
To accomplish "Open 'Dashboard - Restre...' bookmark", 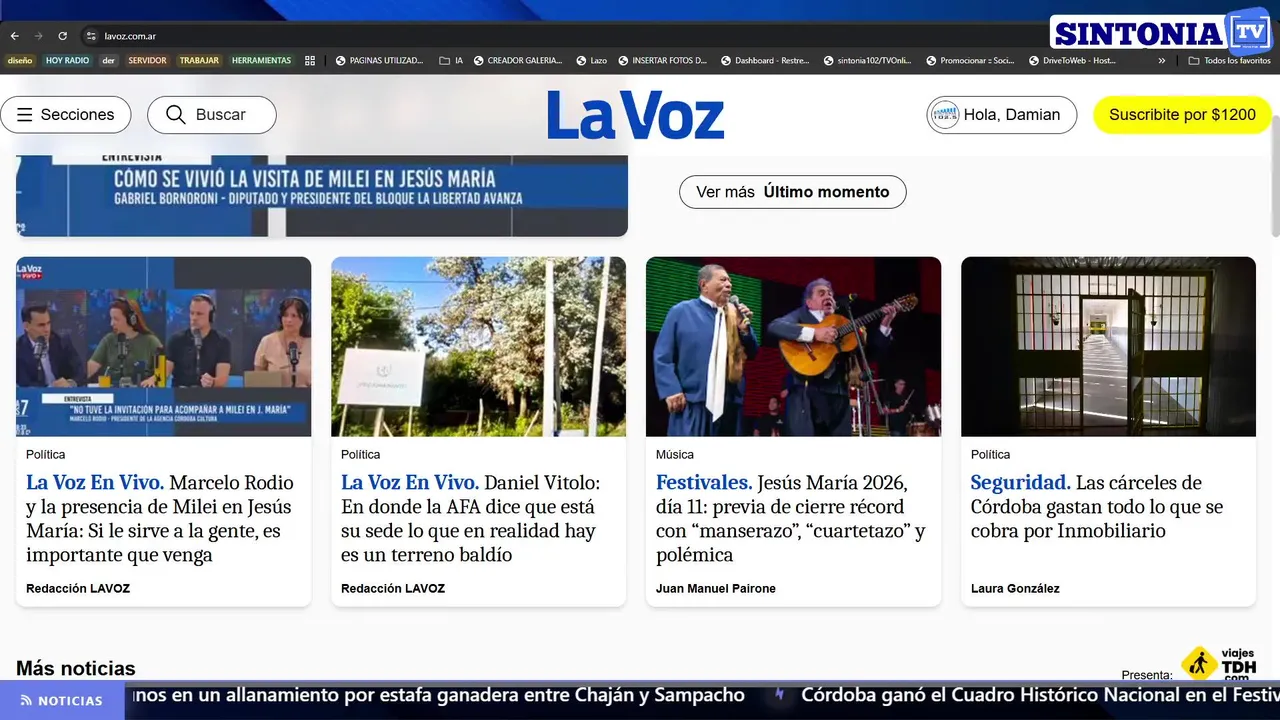I will point(765,61).
